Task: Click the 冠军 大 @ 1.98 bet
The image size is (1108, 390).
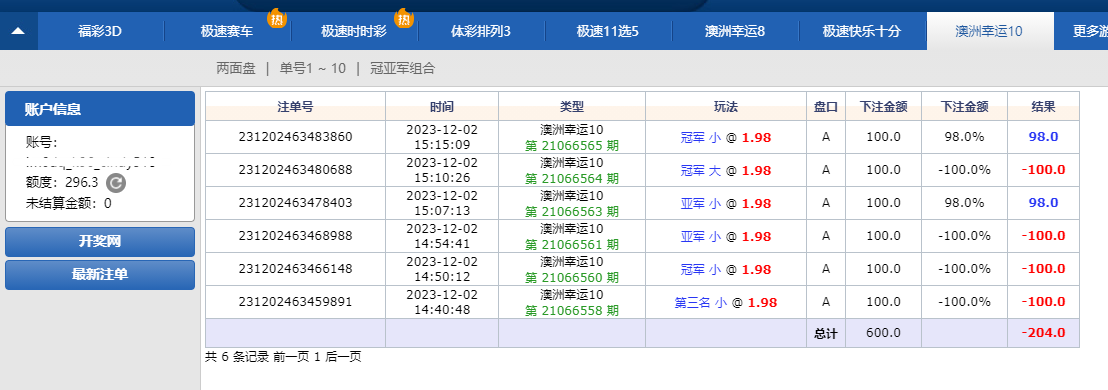Action: (x=726, y=170)
